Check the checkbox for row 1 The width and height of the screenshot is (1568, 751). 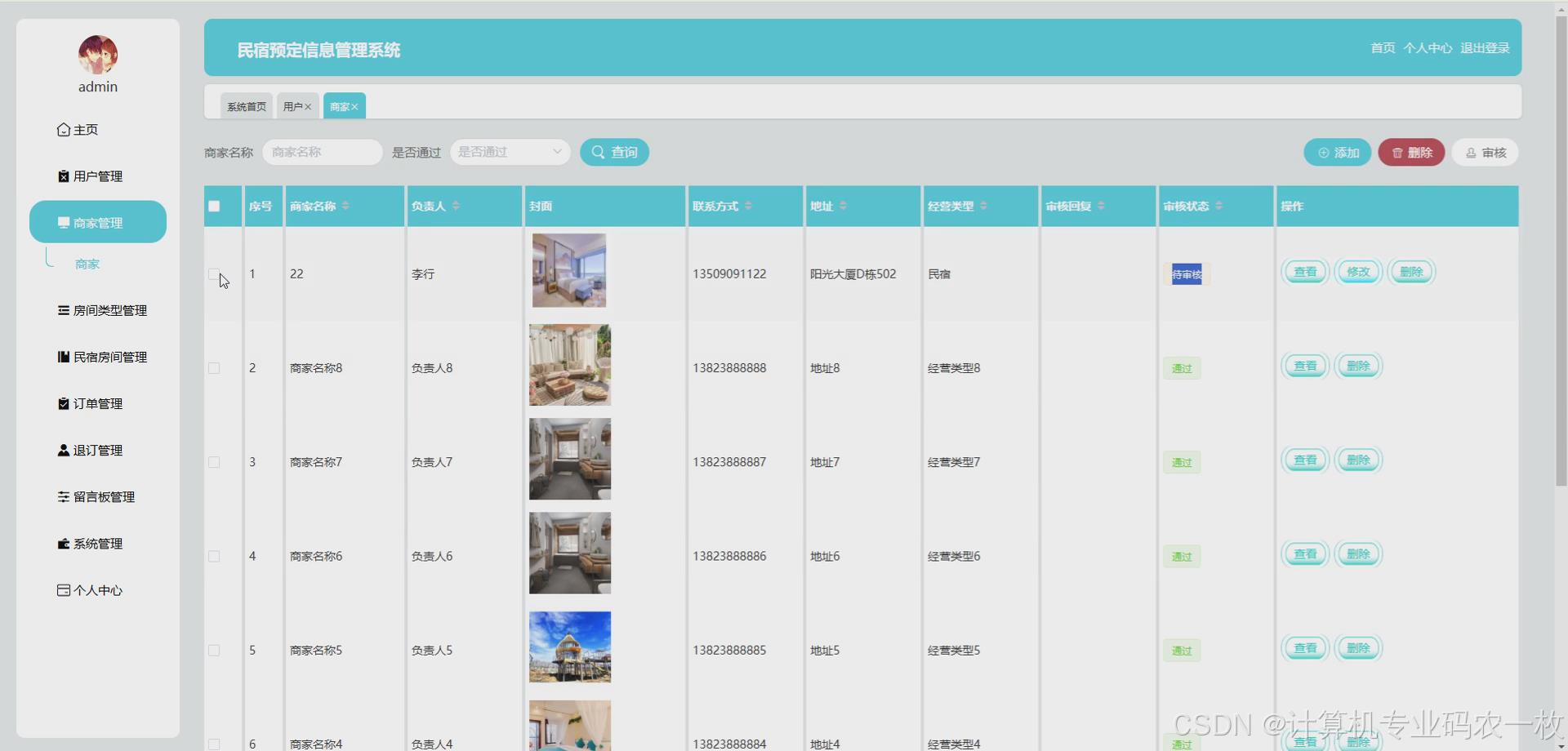[214, 274]
